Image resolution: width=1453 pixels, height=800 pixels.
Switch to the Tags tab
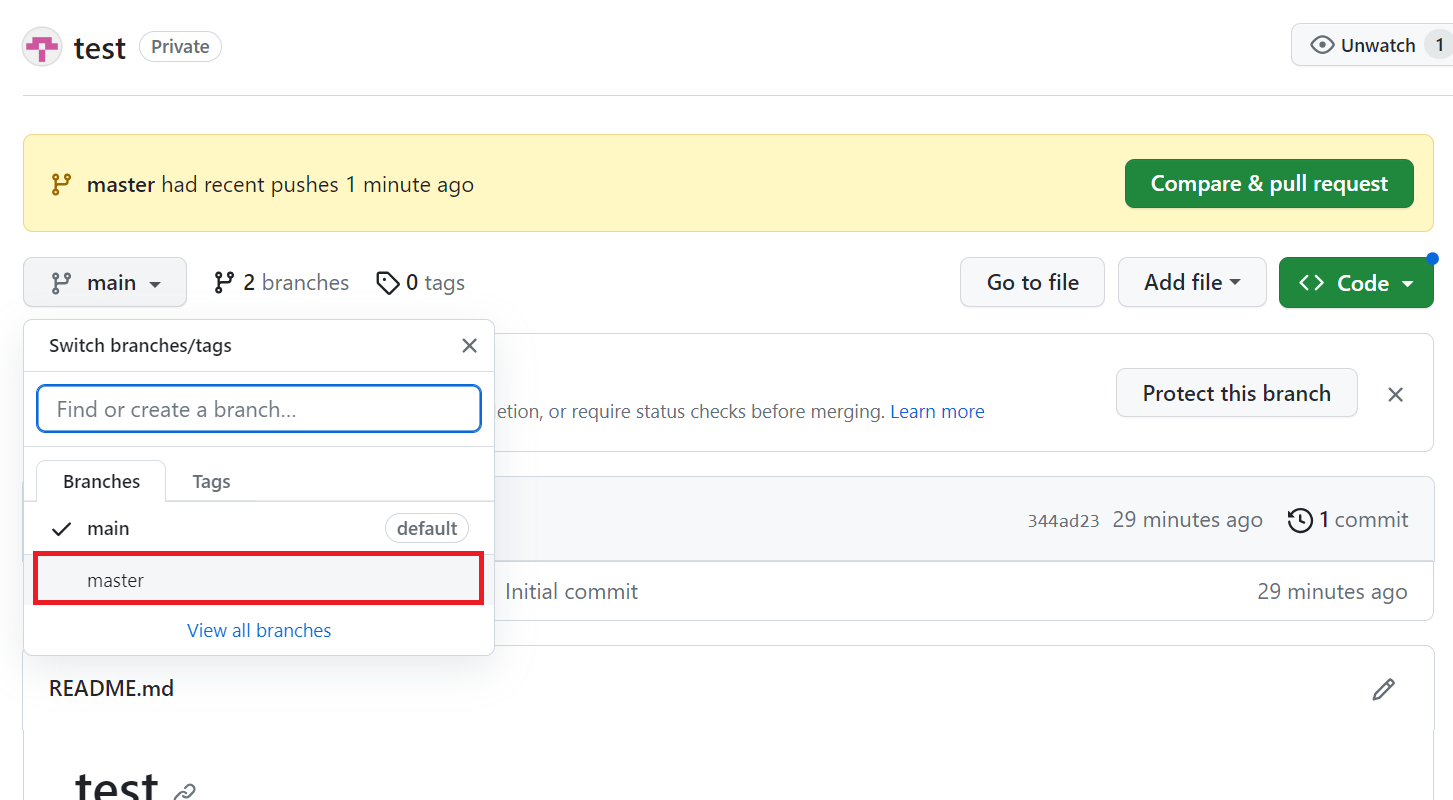[211, 481]
